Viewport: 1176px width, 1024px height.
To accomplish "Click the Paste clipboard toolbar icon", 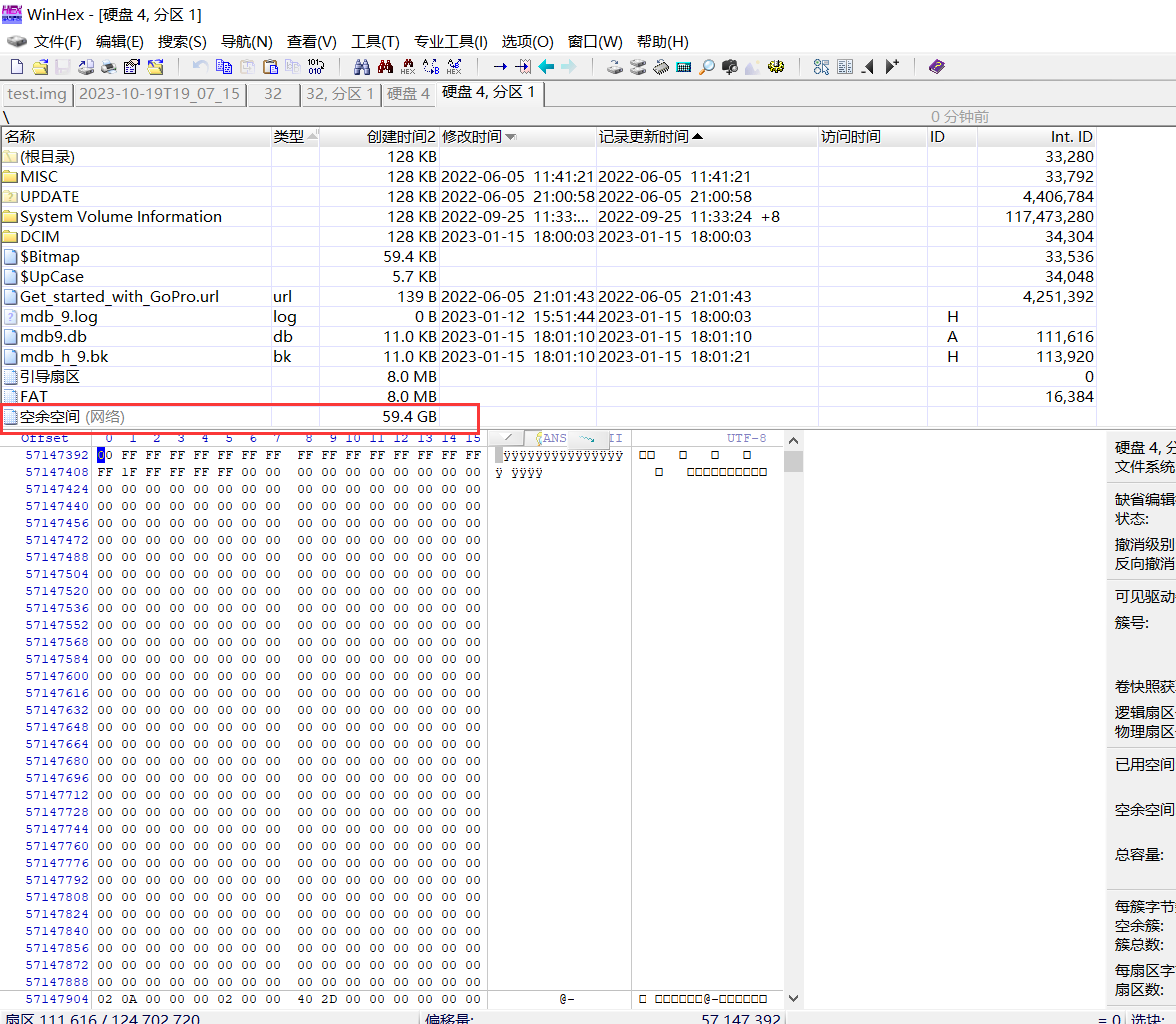I will click(270, 67).
